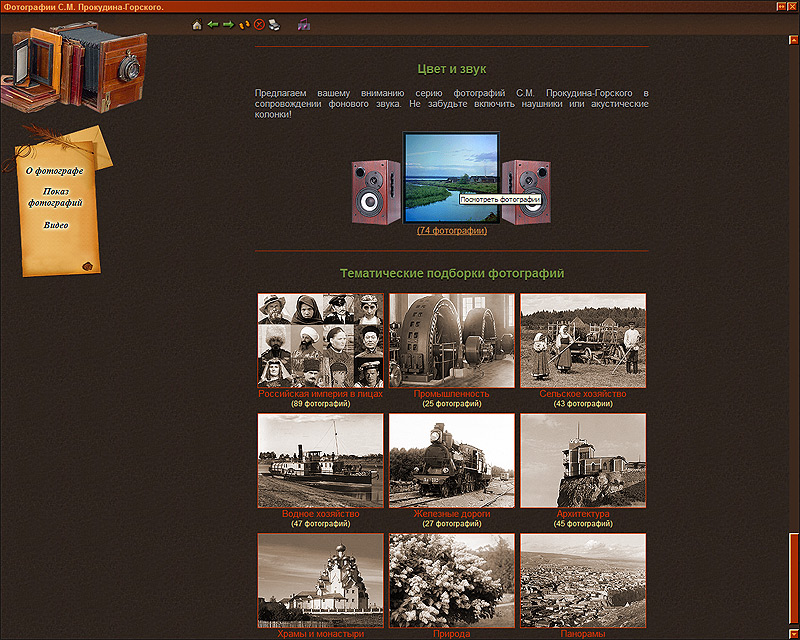Viewport: 800px width, 640px height.
Task: Click the Home icon in toolbar
Action: click(197, 24)
